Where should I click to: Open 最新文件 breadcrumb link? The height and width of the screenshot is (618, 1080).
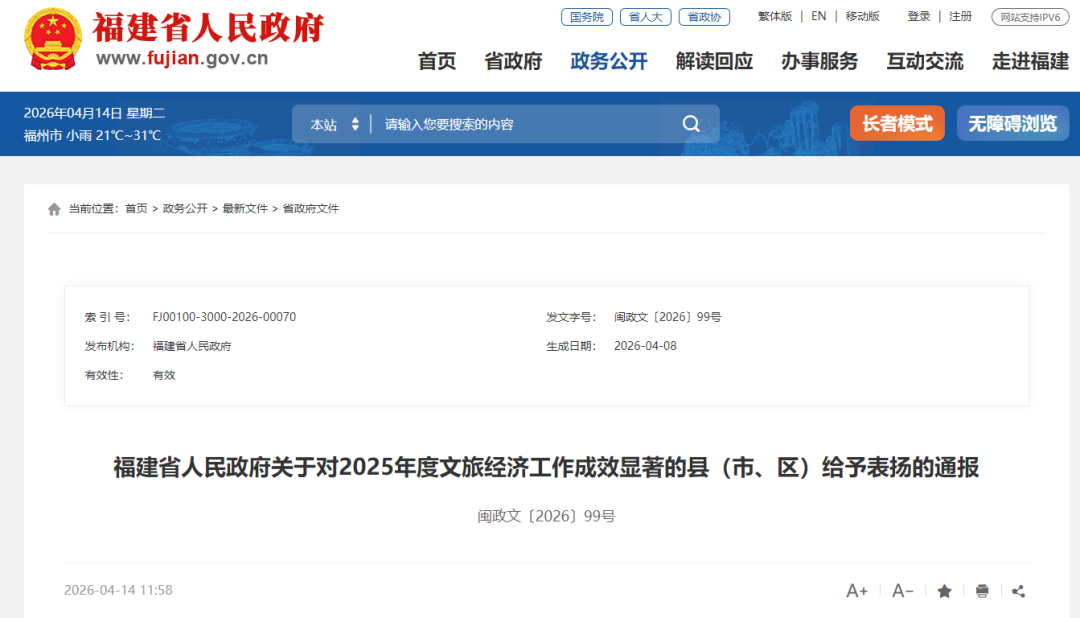[245, 209]
